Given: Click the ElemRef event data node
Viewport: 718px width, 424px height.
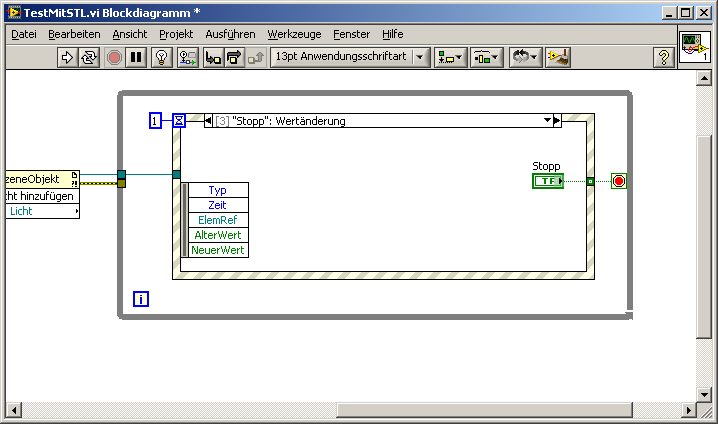Looking at the screenshot, I should pyautogui.click(x=218, y=220).
